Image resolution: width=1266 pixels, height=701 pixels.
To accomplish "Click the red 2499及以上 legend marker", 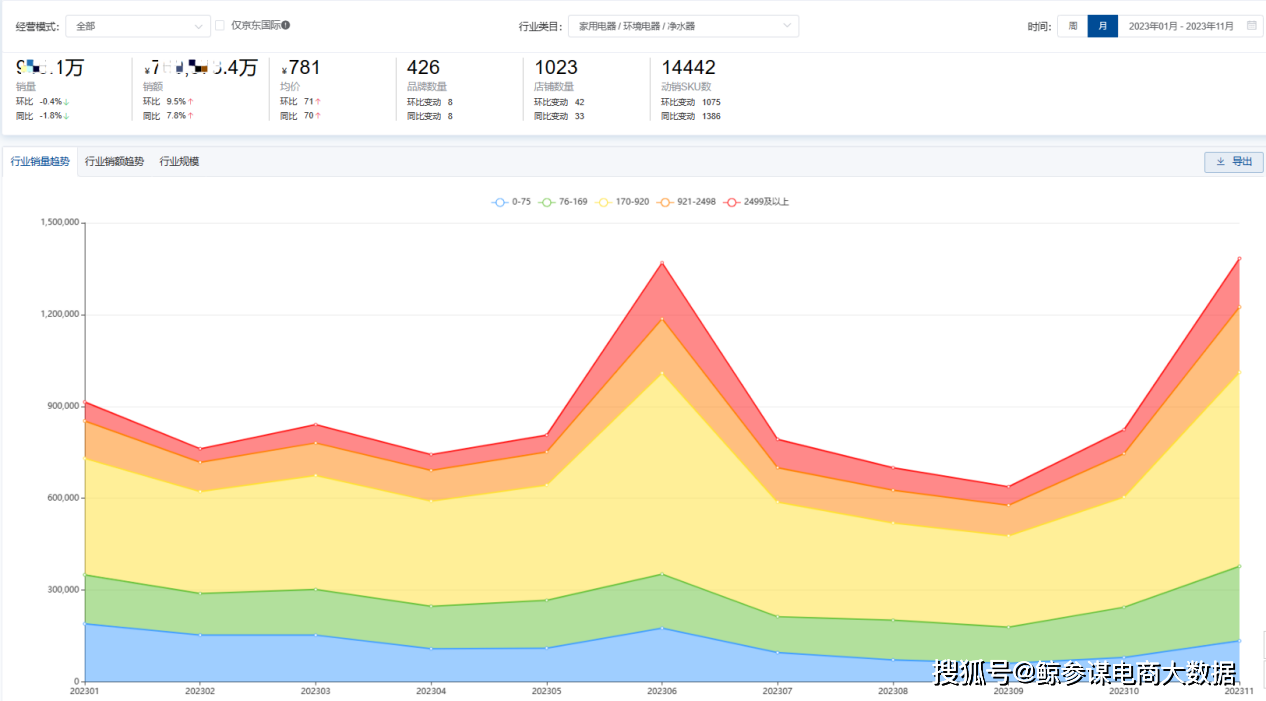I will (x=732, y=202).
